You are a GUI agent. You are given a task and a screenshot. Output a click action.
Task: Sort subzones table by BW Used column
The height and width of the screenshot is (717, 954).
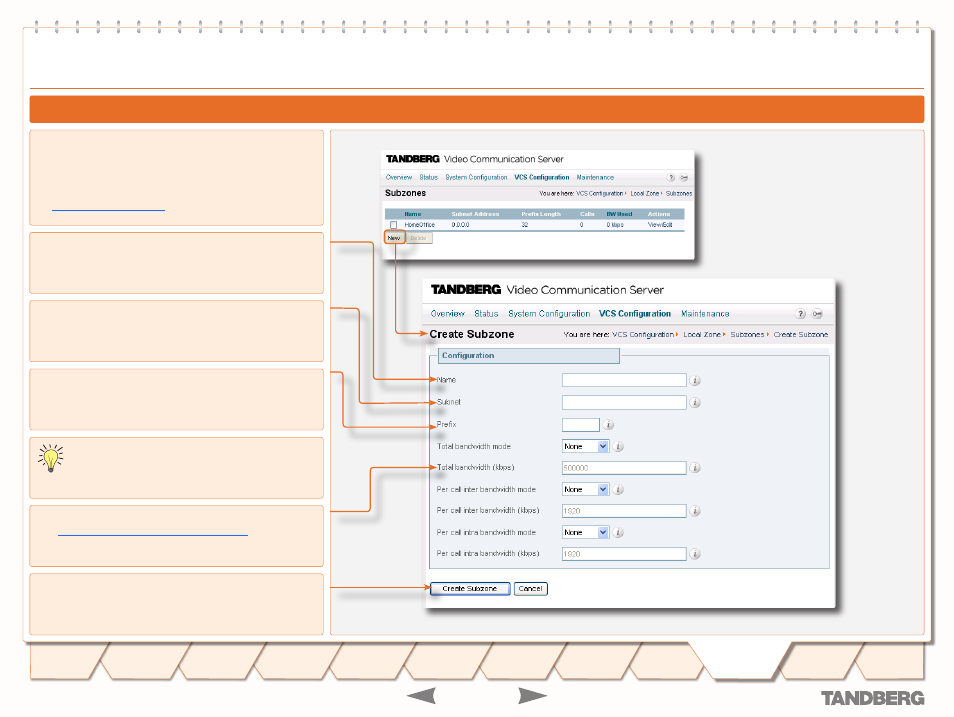pyautogui.click(x=619, y=214)
